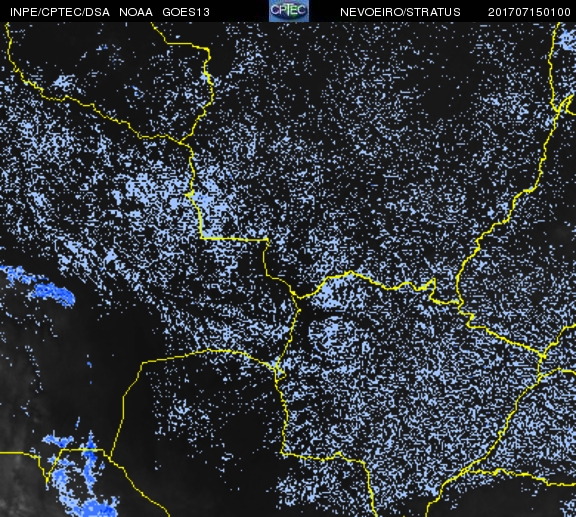Screen dimensions: 576x517
Task: Click the yellow border's top-left corner start
Action: 7,25
